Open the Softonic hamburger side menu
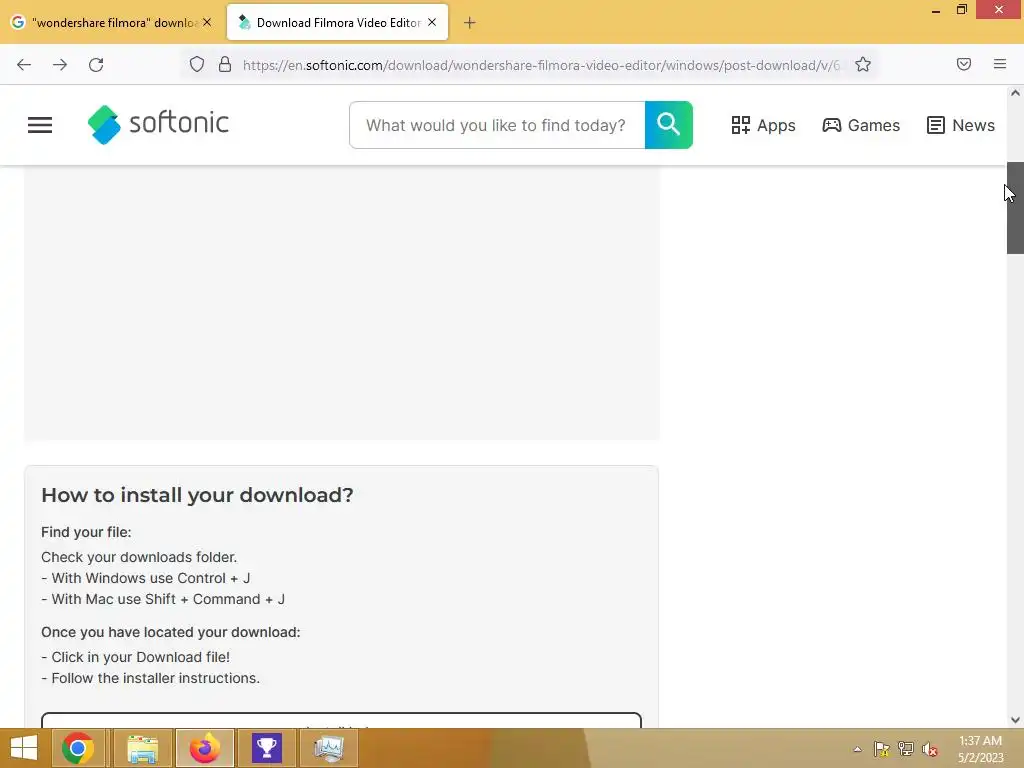 [40, 125]
